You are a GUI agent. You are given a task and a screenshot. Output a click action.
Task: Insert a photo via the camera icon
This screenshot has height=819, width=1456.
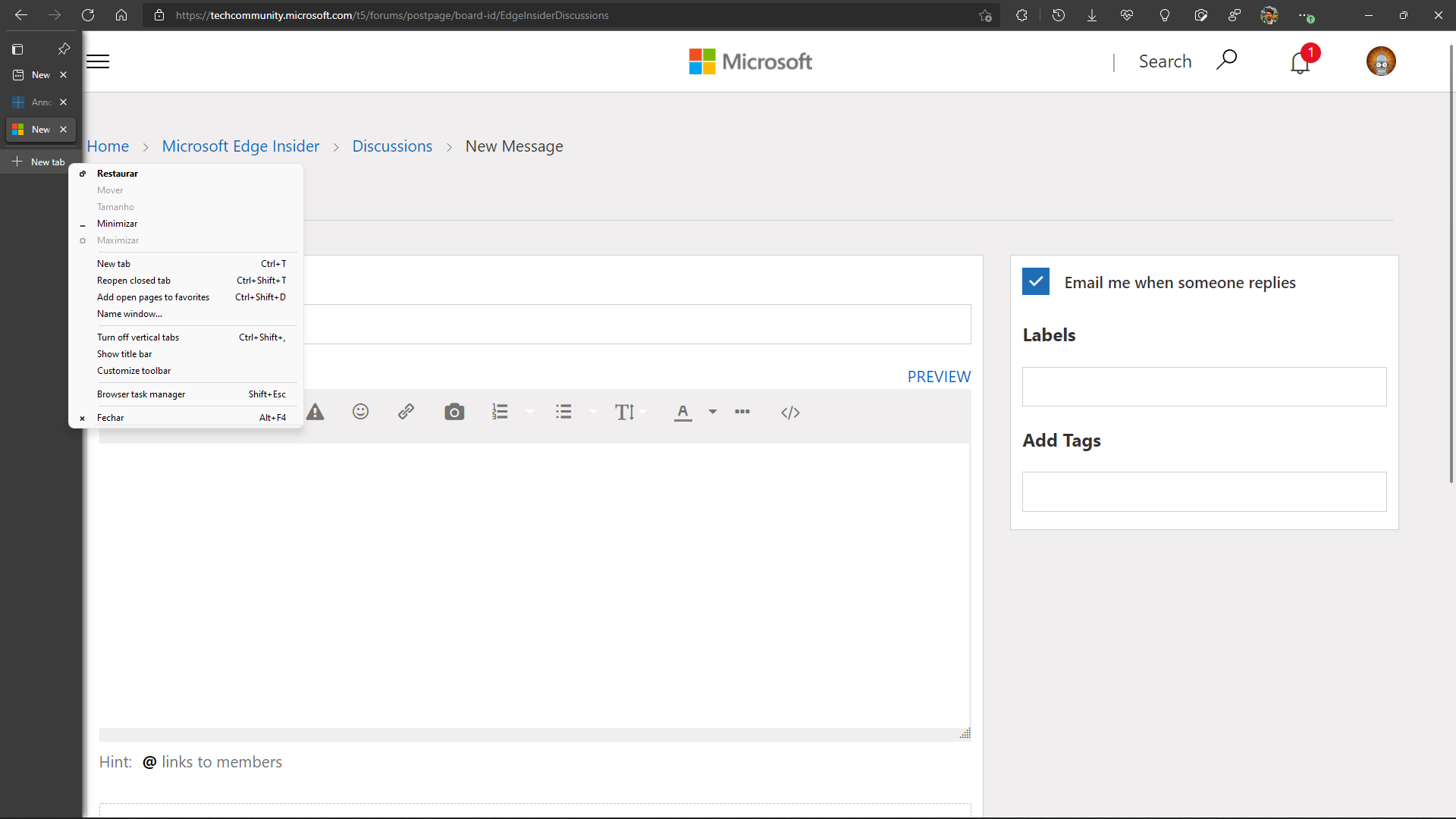[454, 412]
